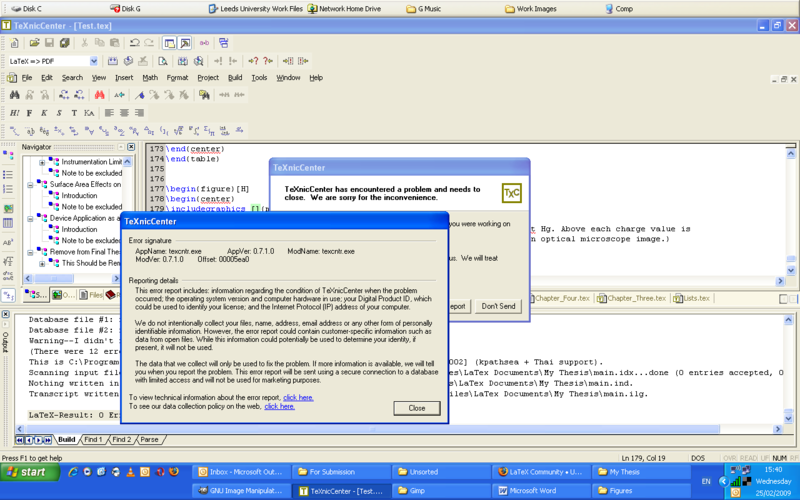Close the Navigator pane with its X
800x500 pixels.
click(131, 147)
